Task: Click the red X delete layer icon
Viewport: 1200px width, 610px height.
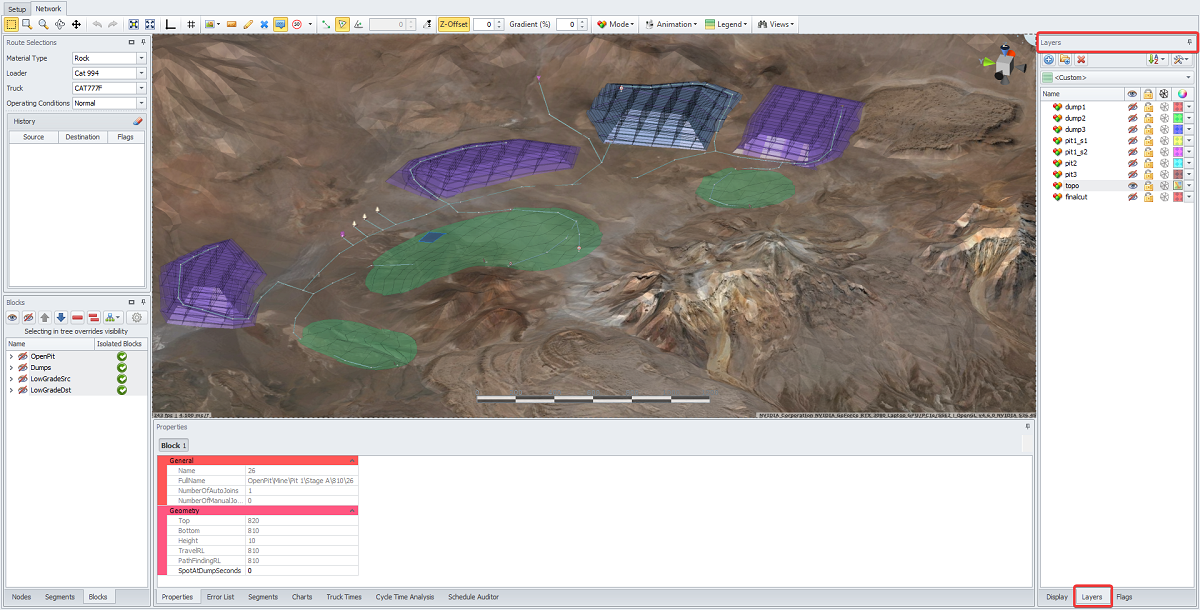Action: point(1082,60)
